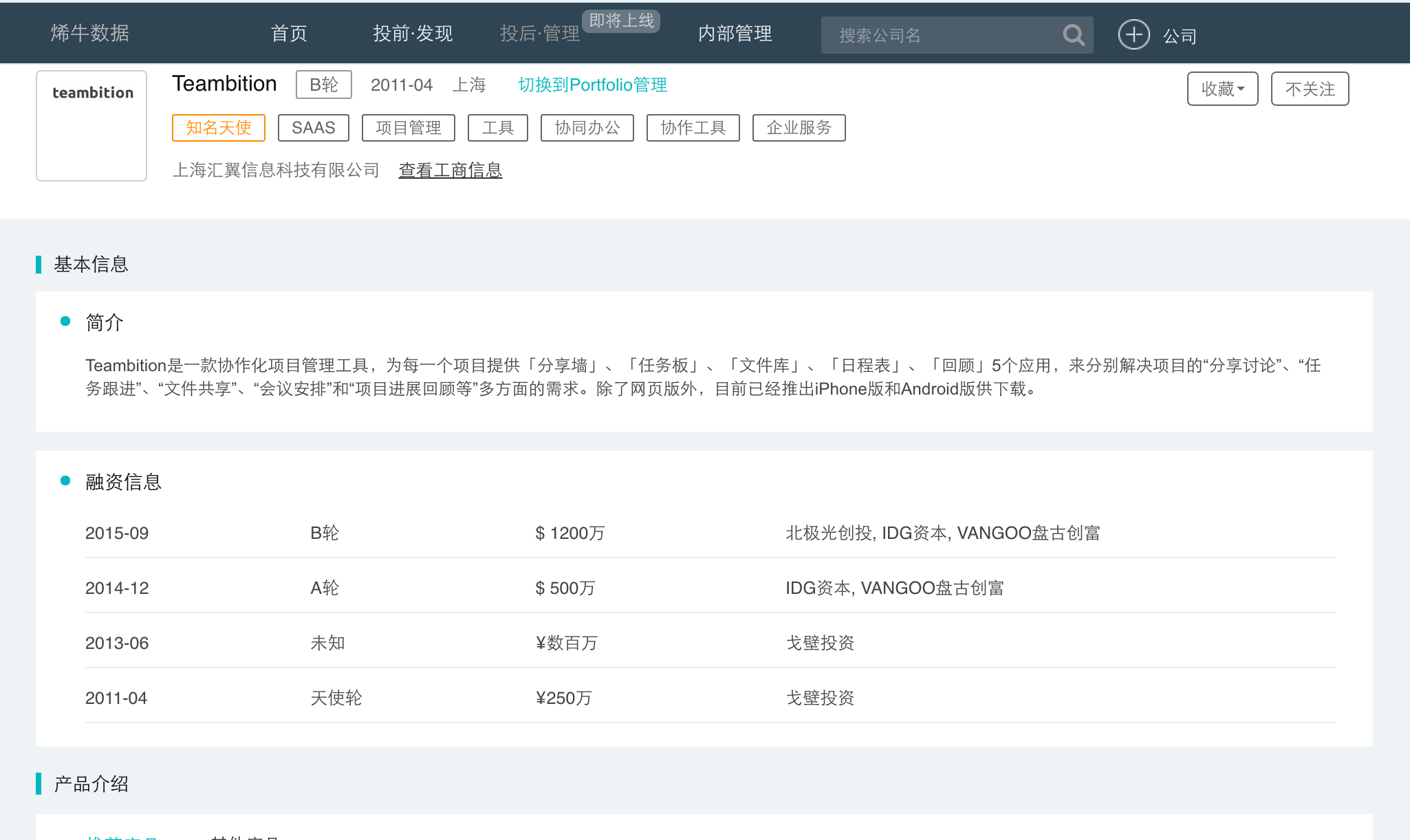The width and height of the screenshot is (1410, 840).
Task: Click the 烯牛数据 brand logo
Action: point(89,33)
